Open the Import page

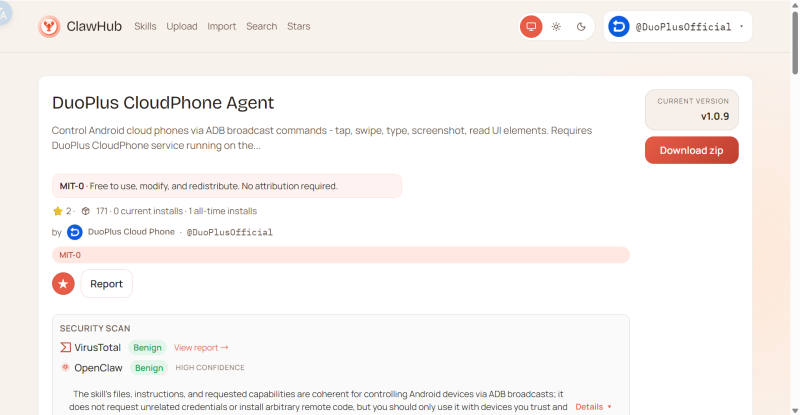222,26
